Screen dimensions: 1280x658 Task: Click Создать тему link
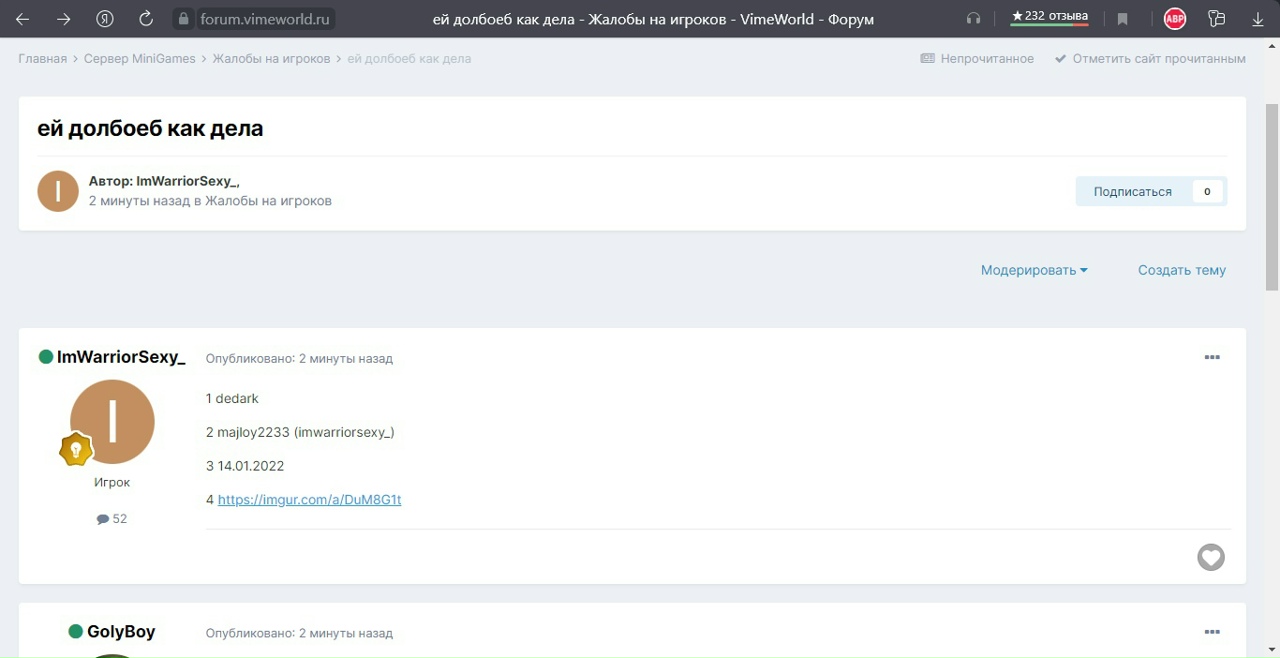coord(1181,270)
